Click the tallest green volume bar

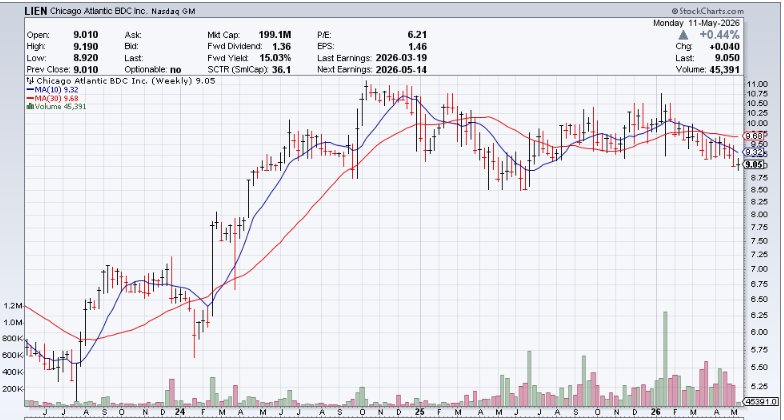click(665, 358)
